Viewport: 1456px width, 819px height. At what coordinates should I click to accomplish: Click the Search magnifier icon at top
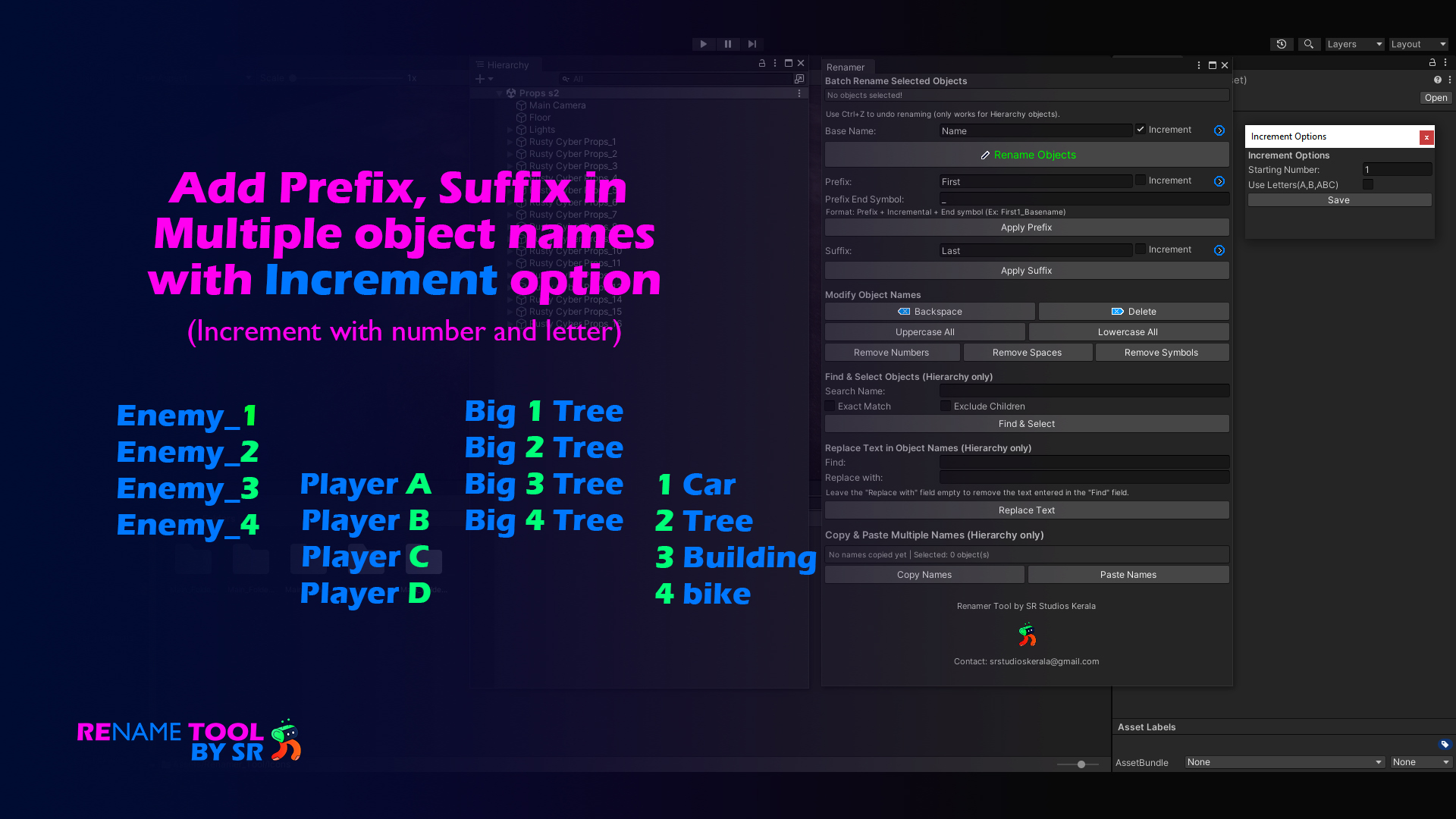[1309, 44]
